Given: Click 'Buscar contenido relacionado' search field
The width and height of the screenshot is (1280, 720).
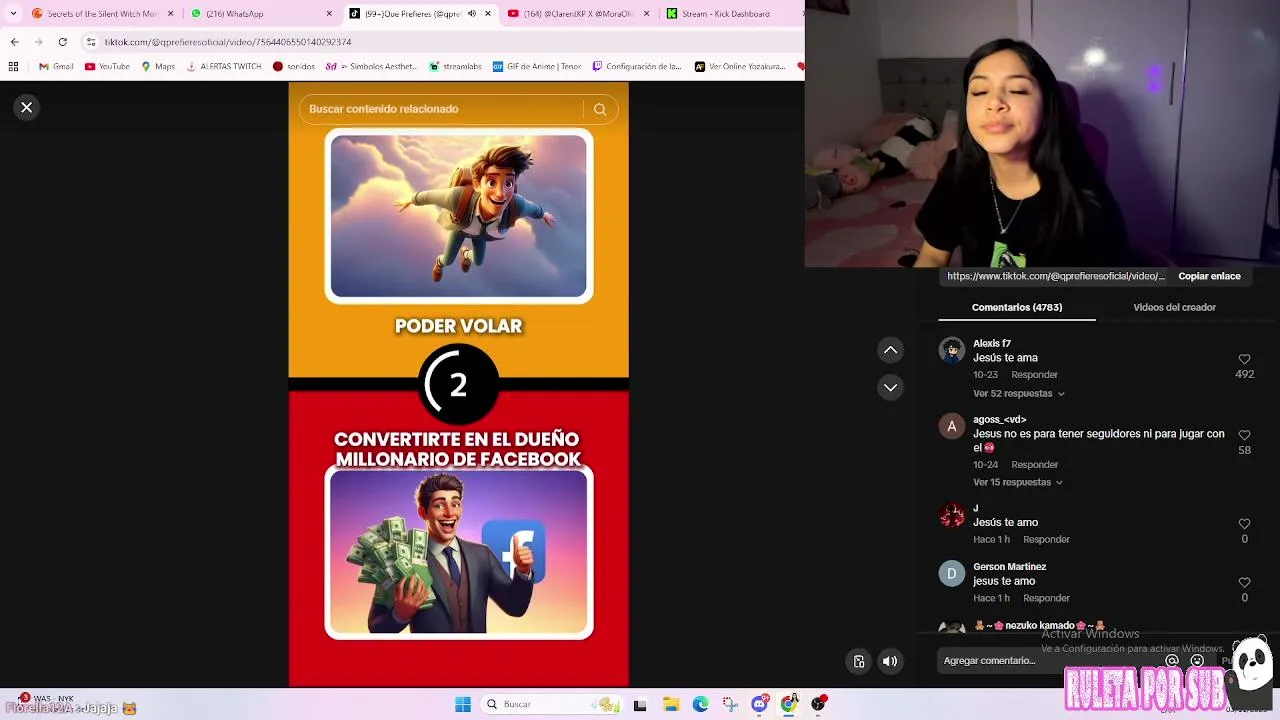Looking at the screenshot, I should click(440, 109).
